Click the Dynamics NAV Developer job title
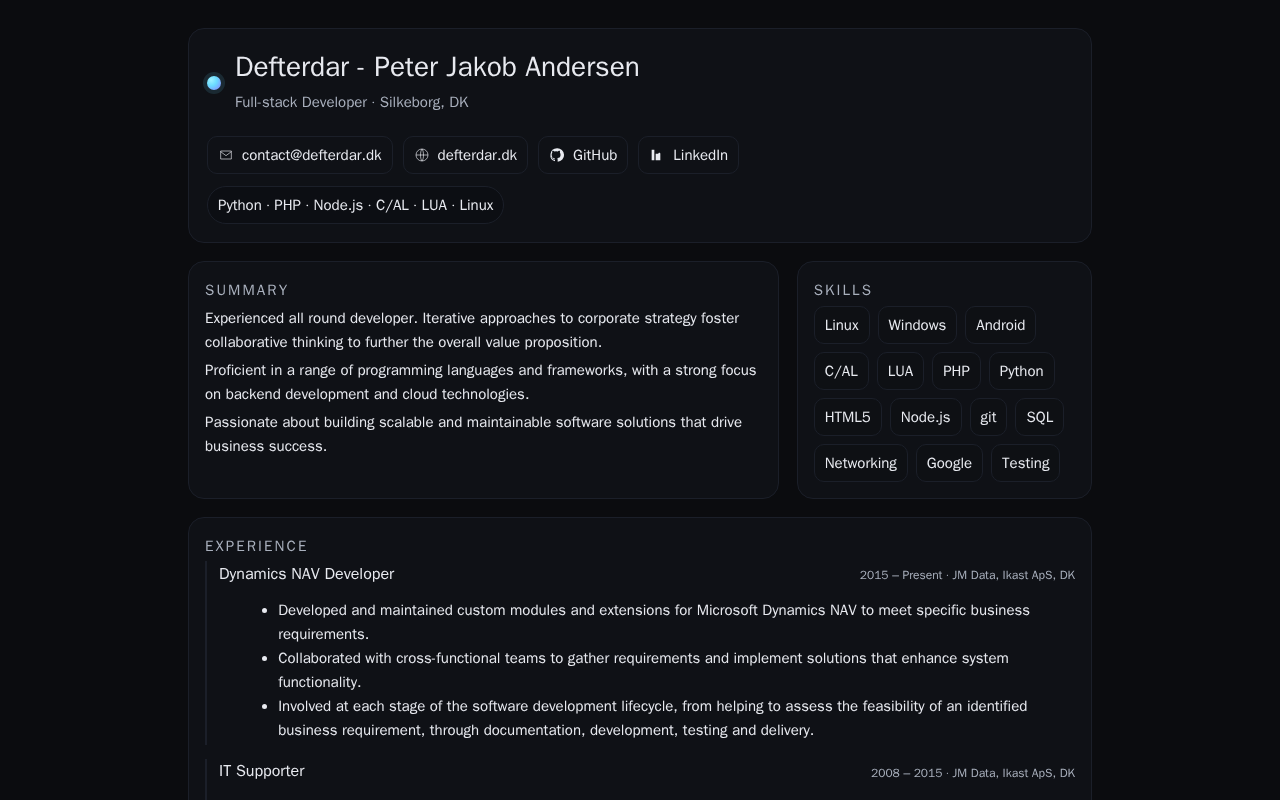 306,574
